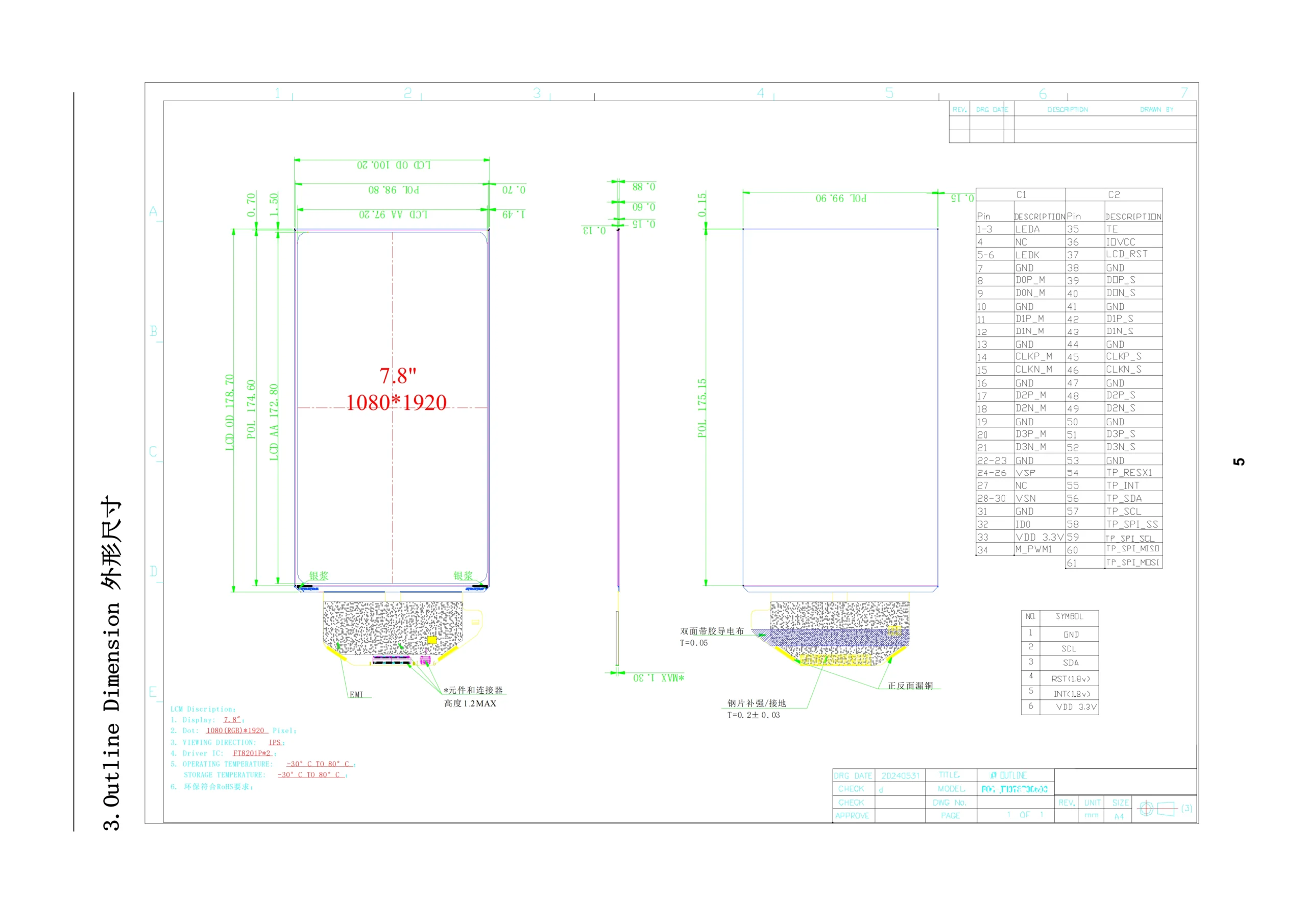
Task: Click the "POL 174.60" height dimension
Action: tap(251, 409)
